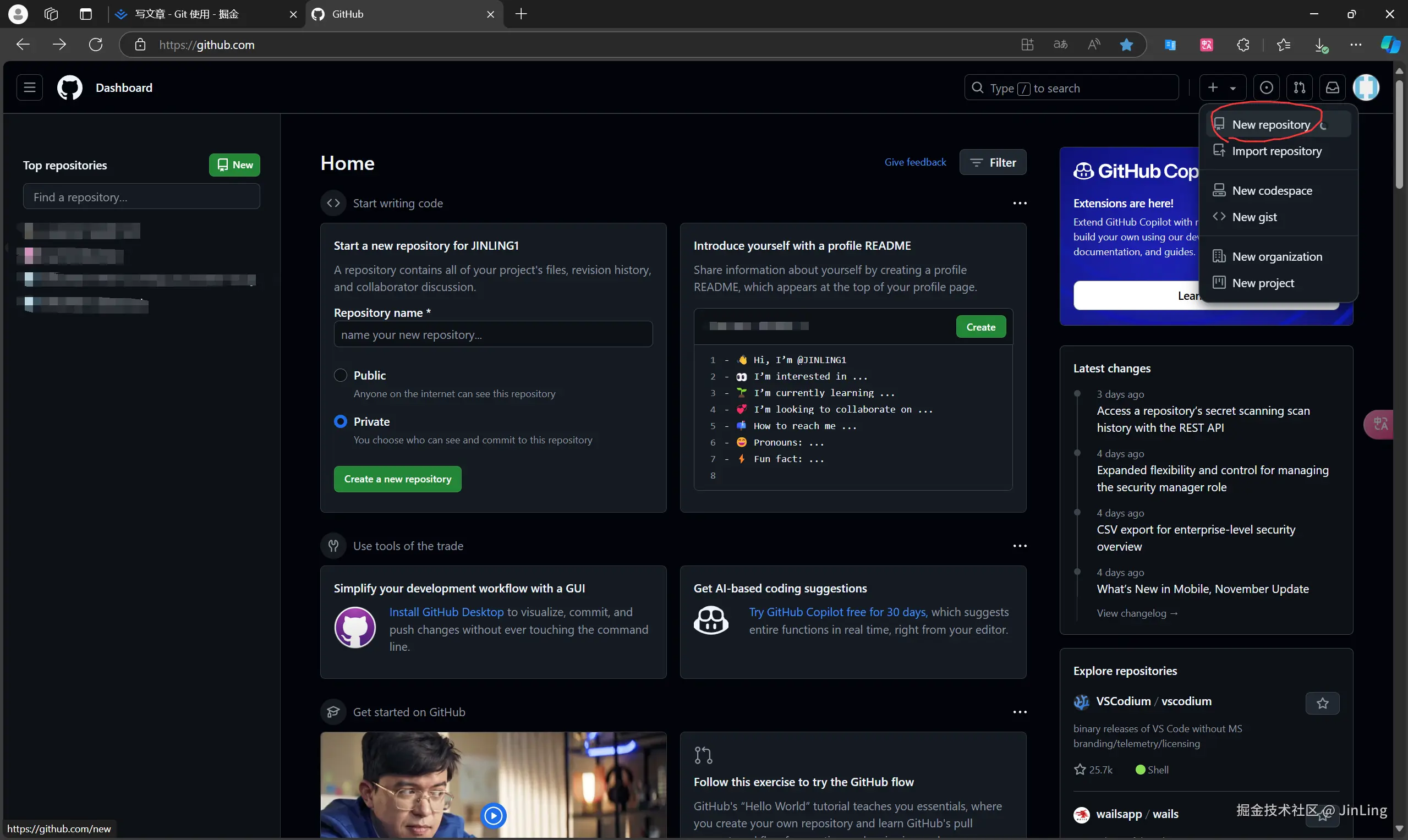Screen dimensions: 1408x840
Task: Open the Start writing code options menu
Action: 1019,203
